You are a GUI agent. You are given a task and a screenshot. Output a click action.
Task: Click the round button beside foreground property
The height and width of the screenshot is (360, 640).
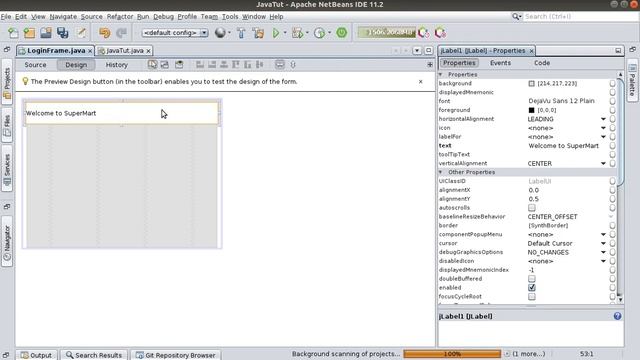coord(612,110)
